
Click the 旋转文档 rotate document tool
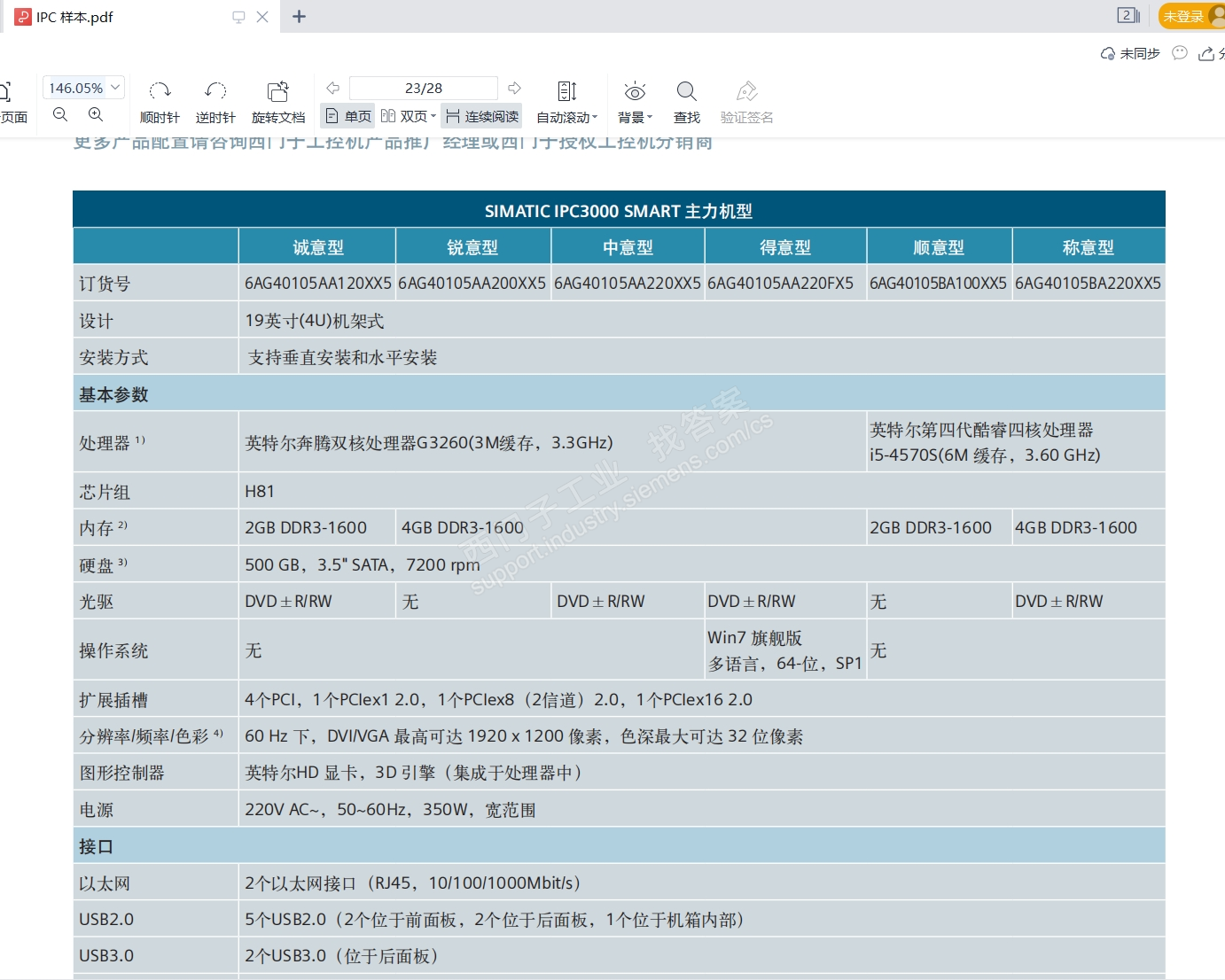click(x=278, y=102)
